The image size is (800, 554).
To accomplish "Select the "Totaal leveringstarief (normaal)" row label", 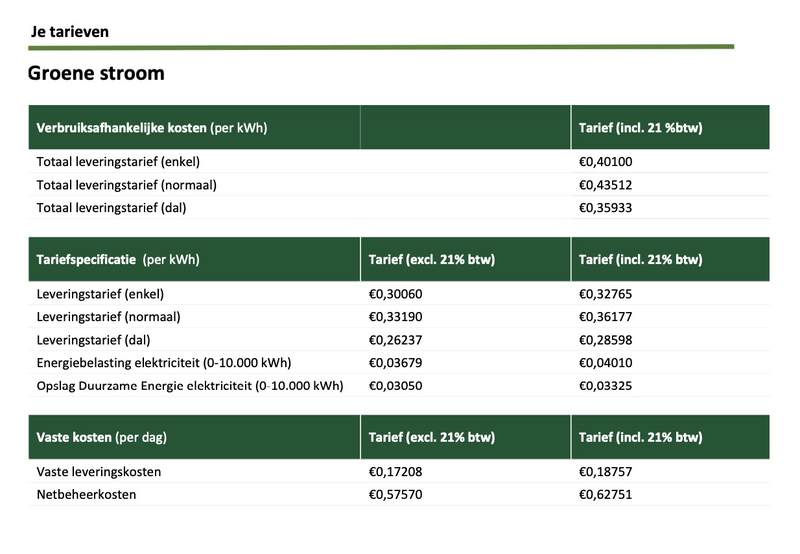I will tap(126, 185).
